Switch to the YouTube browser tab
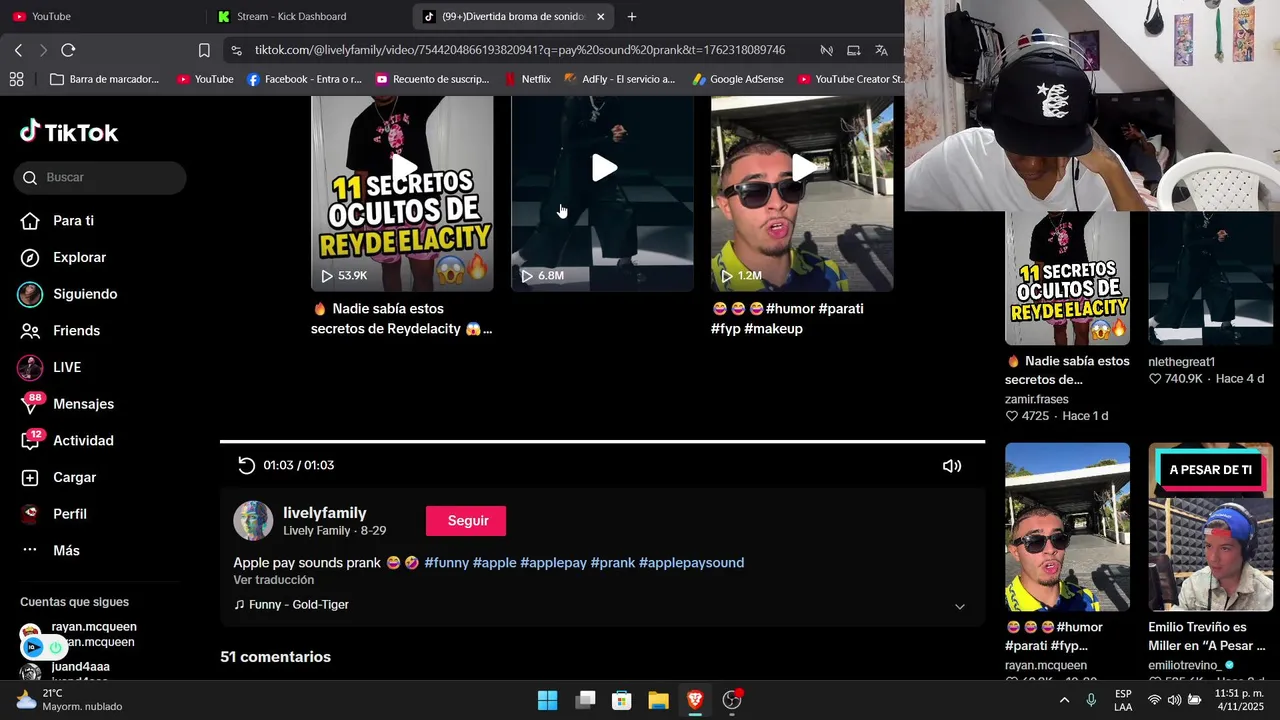This screenshot has width=1280, height=720. (100, 17)
